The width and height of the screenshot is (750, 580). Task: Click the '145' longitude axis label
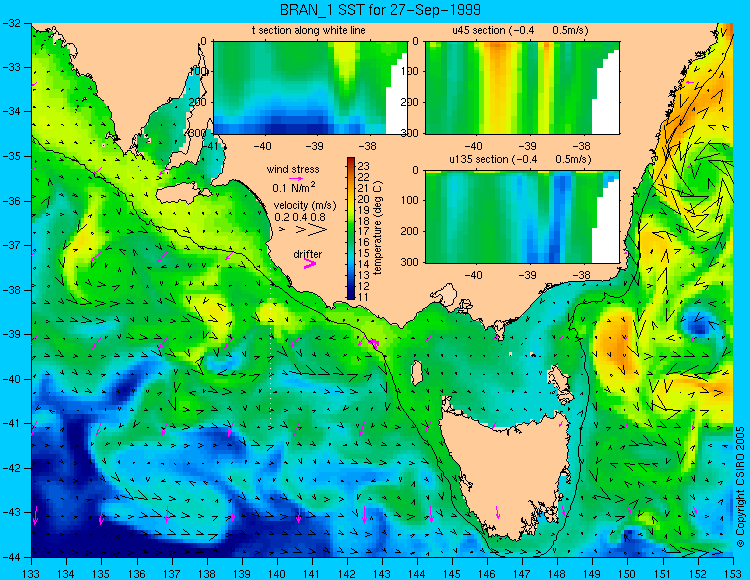(452, 573)
